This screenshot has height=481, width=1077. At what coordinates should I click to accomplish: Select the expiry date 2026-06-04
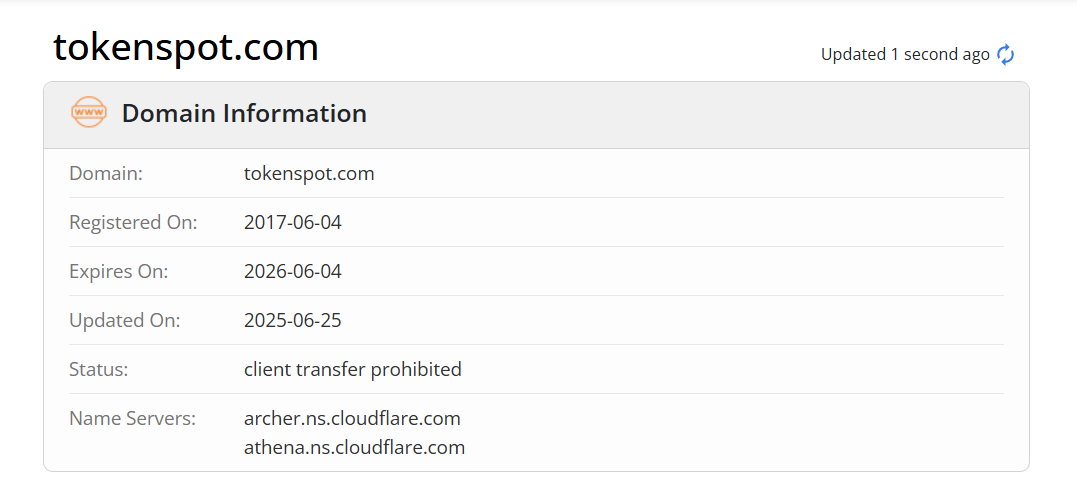(x=293, y=271)
